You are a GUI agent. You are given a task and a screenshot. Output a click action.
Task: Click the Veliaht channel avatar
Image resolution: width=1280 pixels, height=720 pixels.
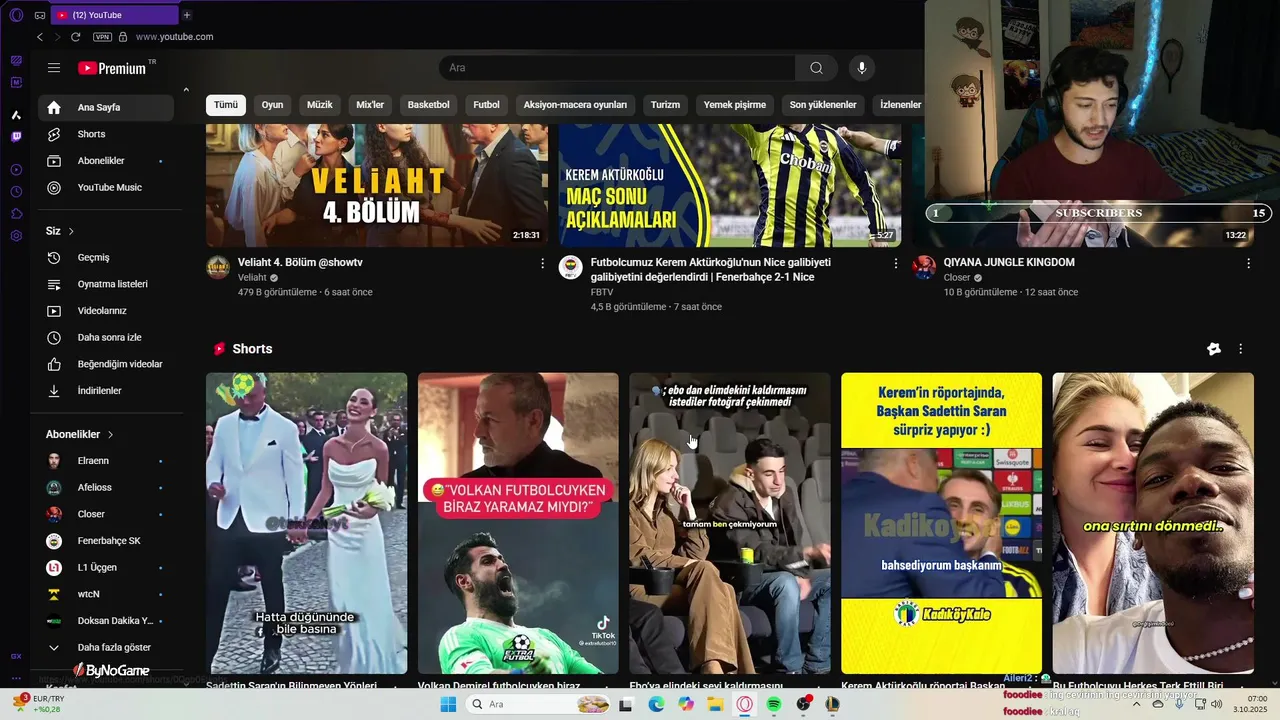pyautogui.click(x=218, y=267)
